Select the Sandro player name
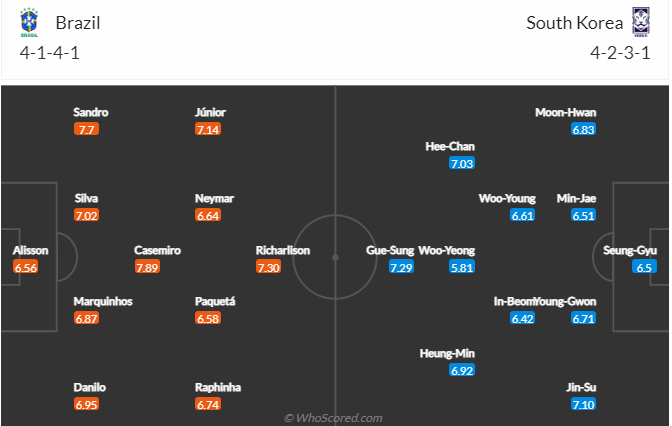 click(90, 112)
